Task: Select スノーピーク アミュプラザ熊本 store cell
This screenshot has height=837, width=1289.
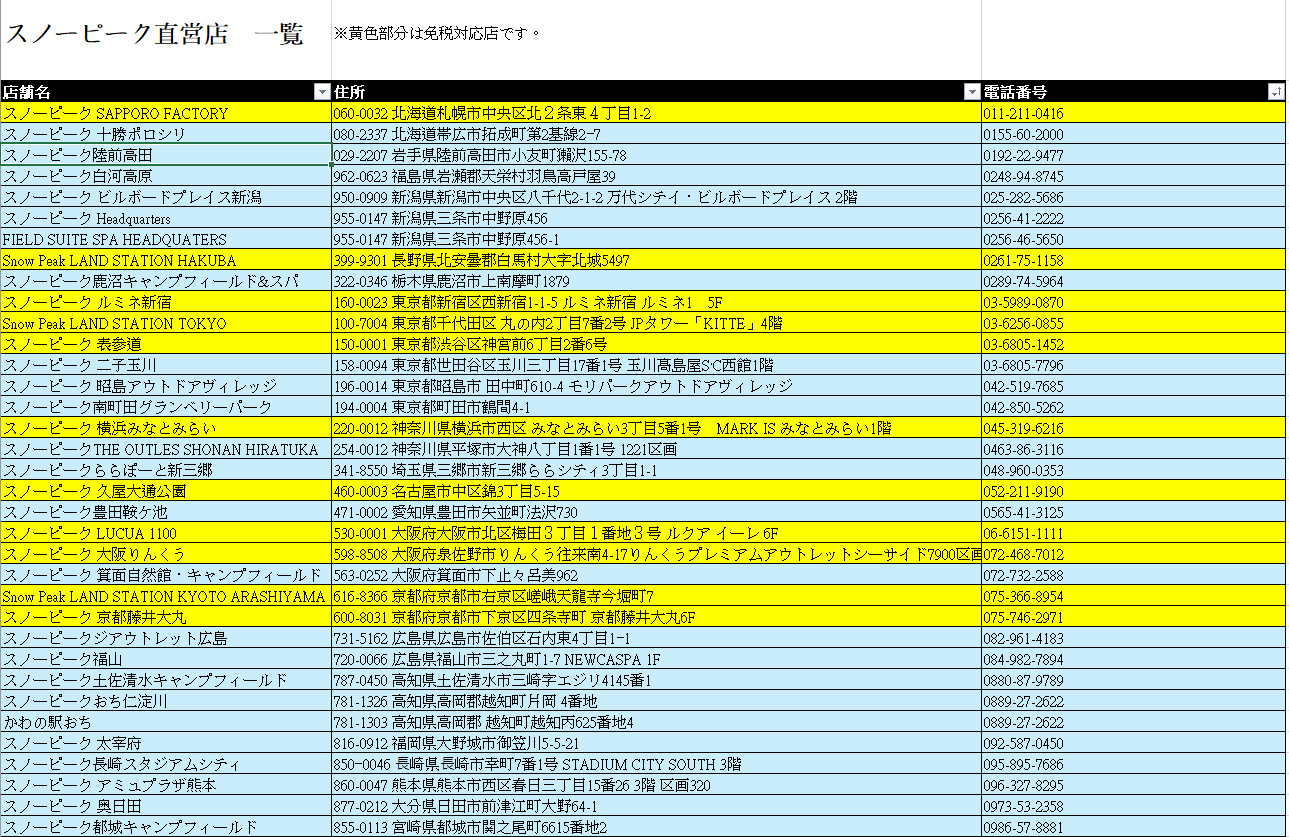Action: [166, 786]
